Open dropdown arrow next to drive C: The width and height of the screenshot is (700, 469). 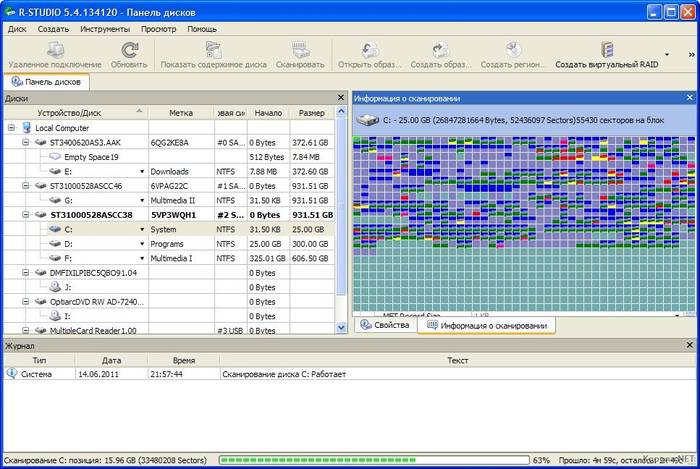(142, 229)
